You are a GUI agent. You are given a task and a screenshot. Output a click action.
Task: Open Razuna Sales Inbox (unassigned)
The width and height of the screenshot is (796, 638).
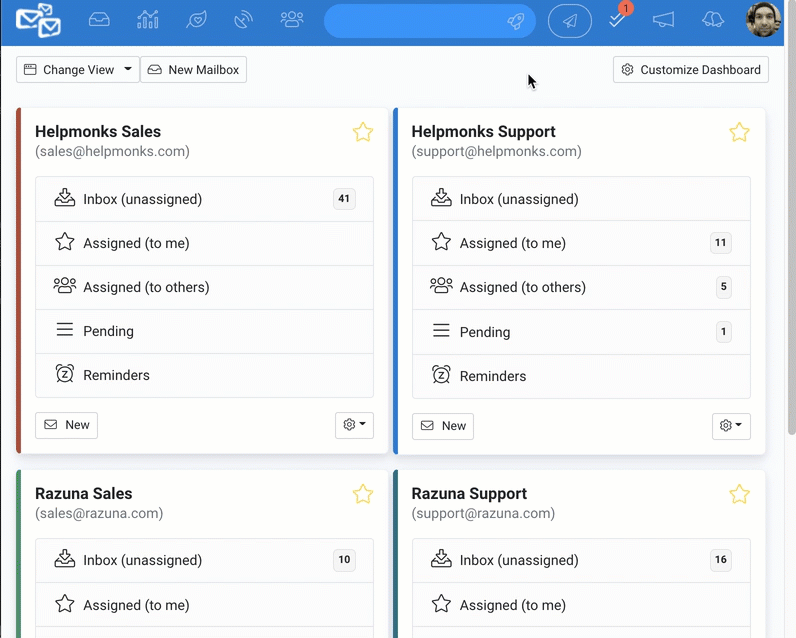[205, 560]
